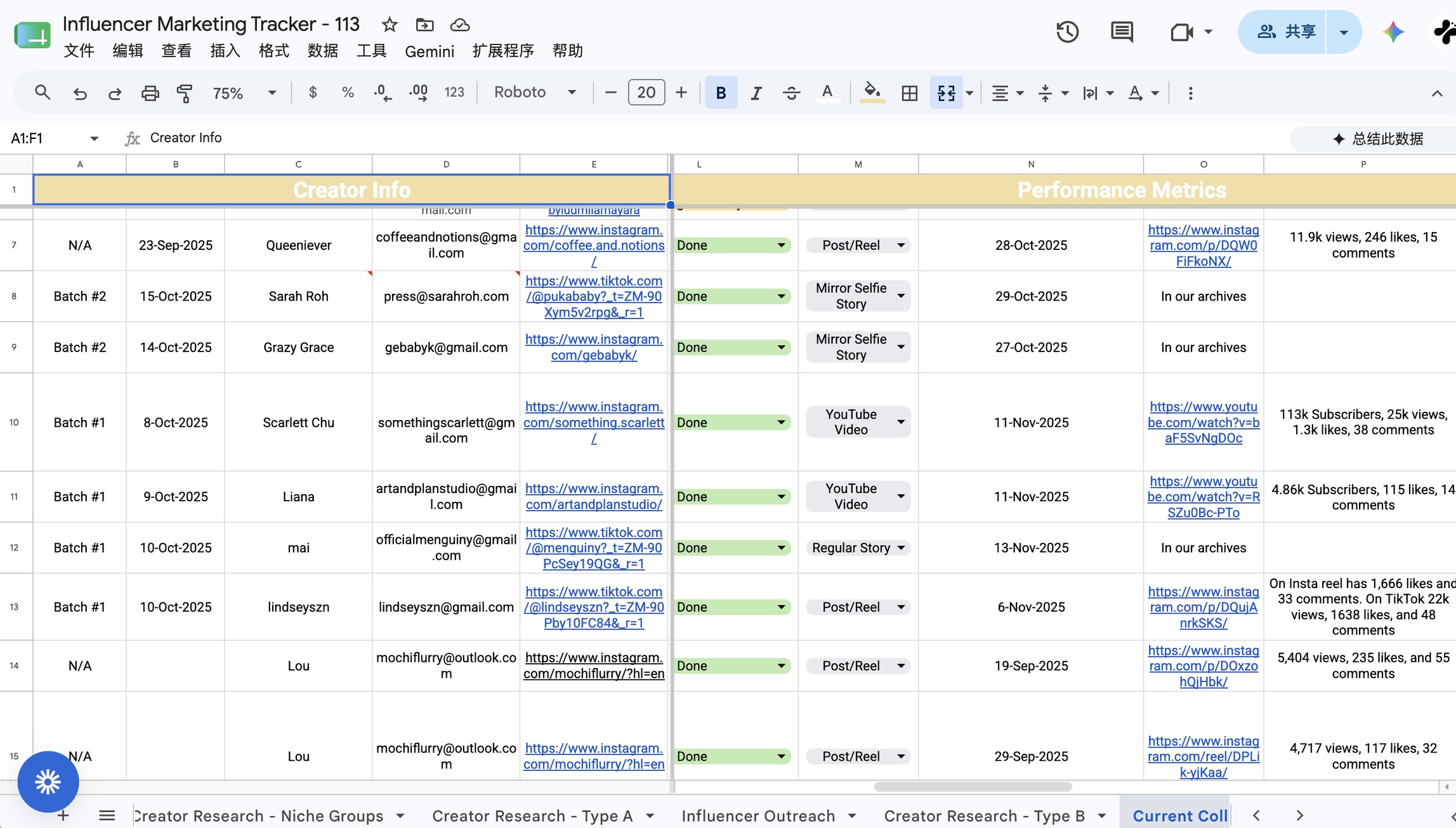Image resolution: width=1456 pixels, height=828 pixels.
Task: Open the 文件 menu
Action: (79, 51)
